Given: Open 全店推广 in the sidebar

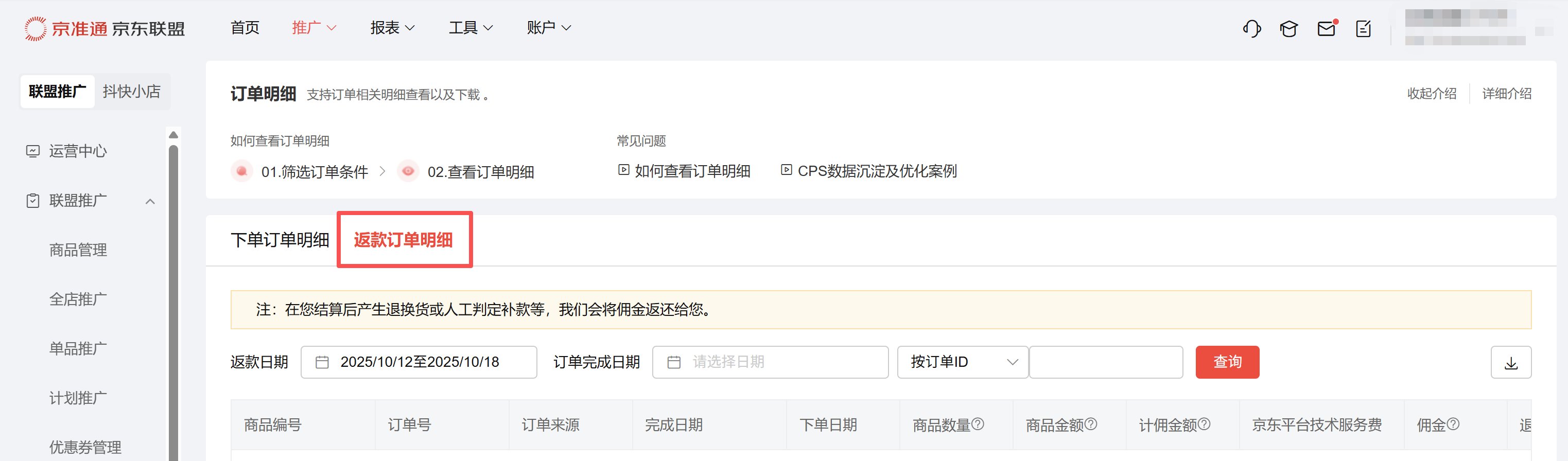Looking at the screenshot, I should (x=78, y=299).
